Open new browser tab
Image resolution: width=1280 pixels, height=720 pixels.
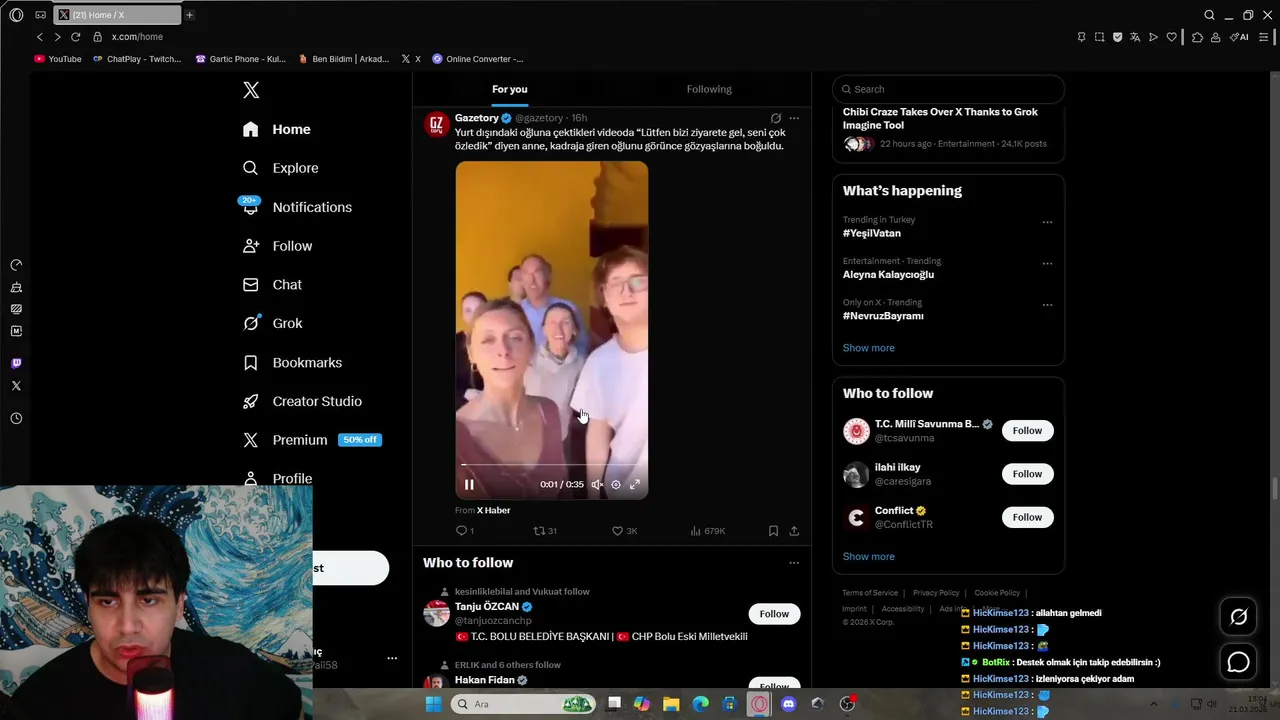(x=189, y=15)
